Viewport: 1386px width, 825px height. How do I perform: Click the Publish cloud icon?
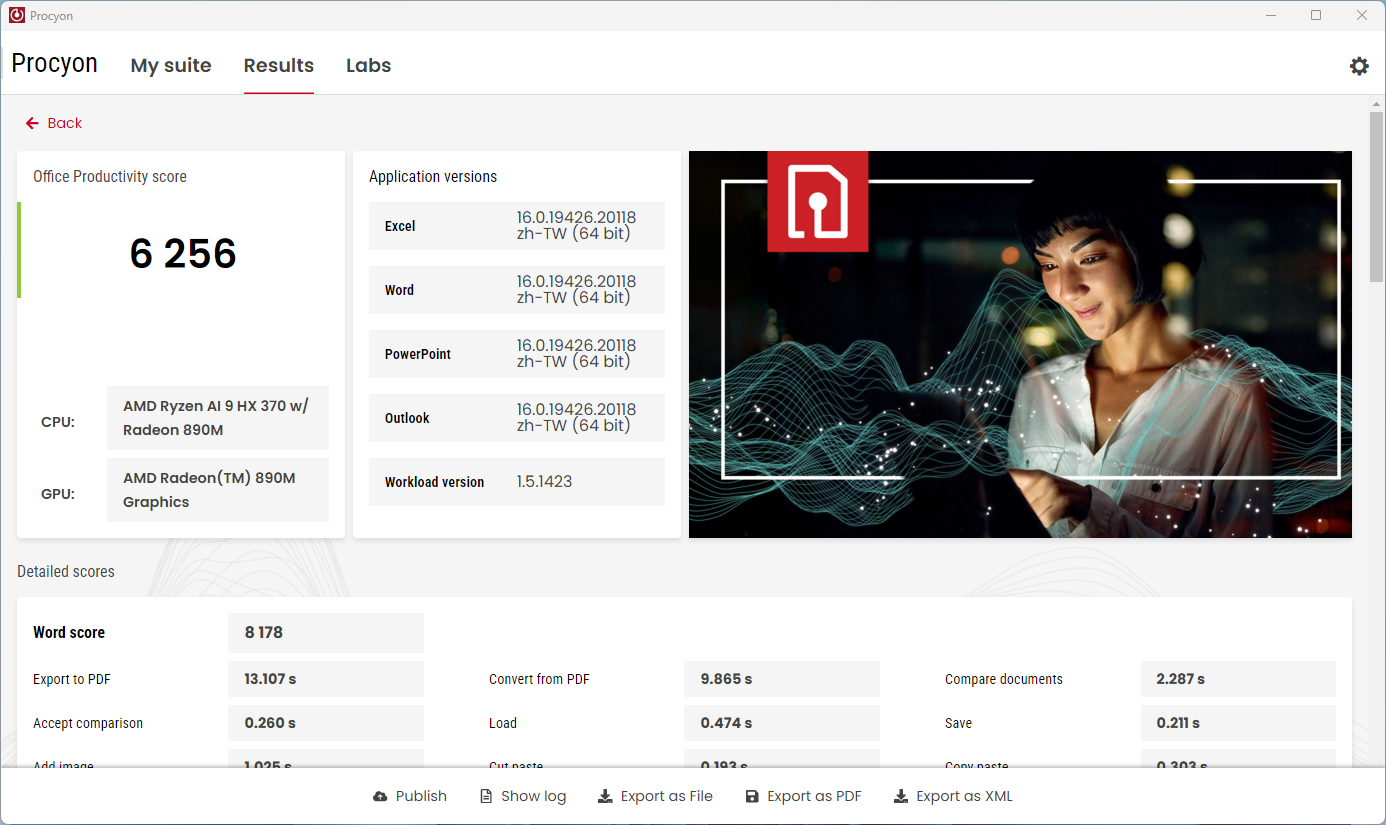pos(380,797)
